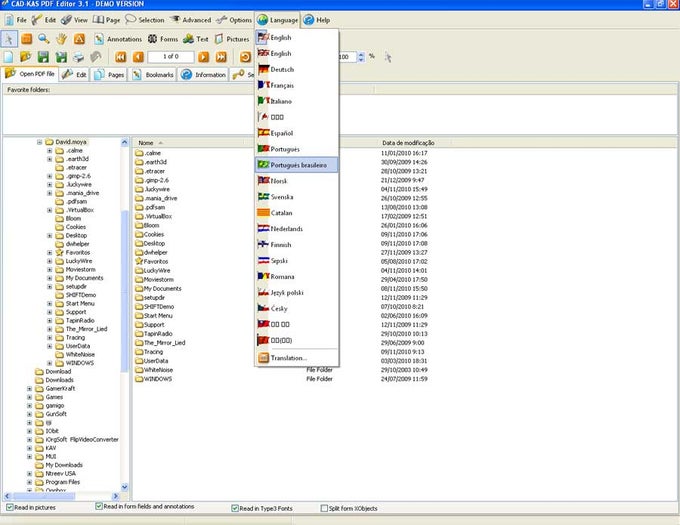Expand the WINDOWS tree node
The width and height of the screenshot is (680, 525).
point(49,363)
